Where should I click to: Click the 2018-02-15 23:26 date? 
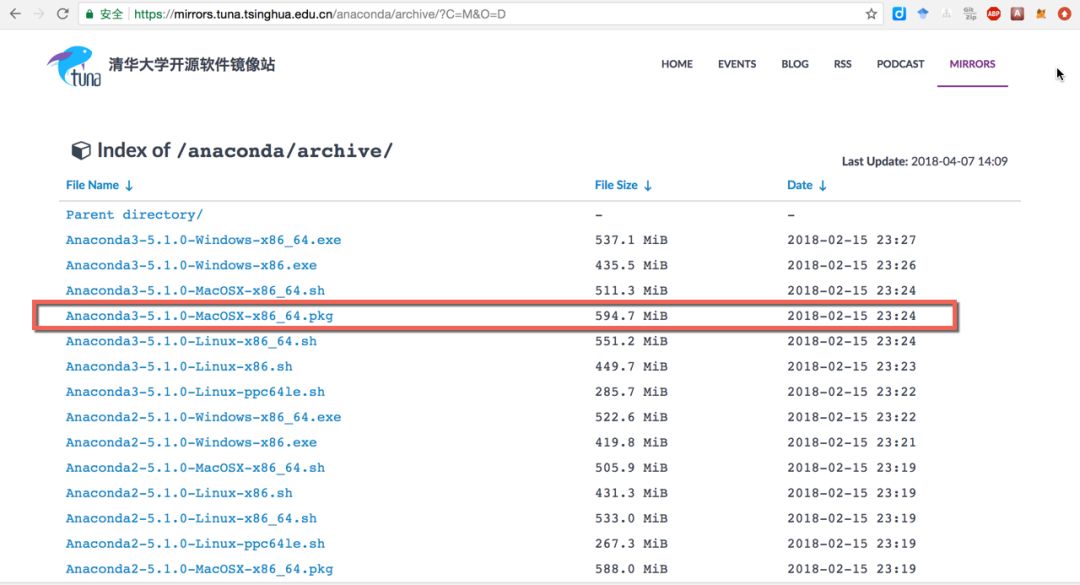[851, 265]
